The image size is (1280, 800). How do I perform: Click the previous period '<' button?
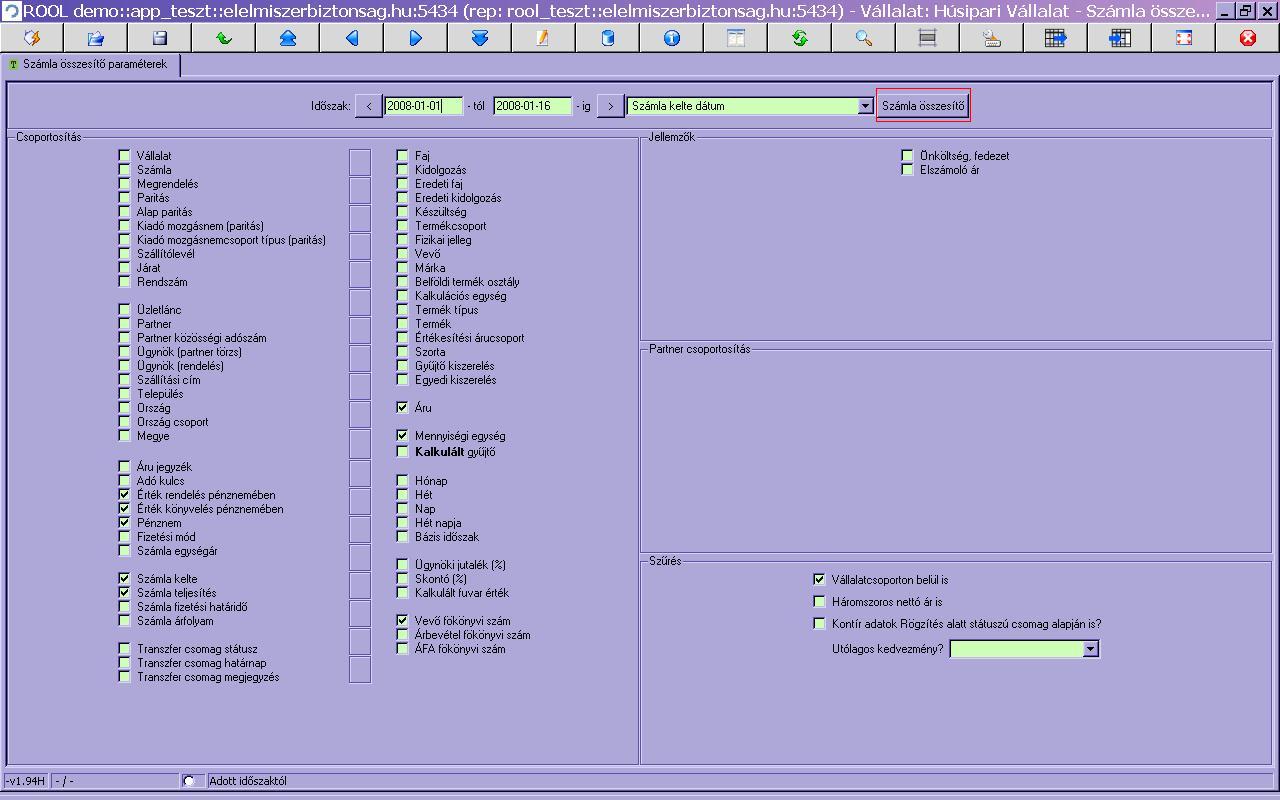click(x=369, y=106)
